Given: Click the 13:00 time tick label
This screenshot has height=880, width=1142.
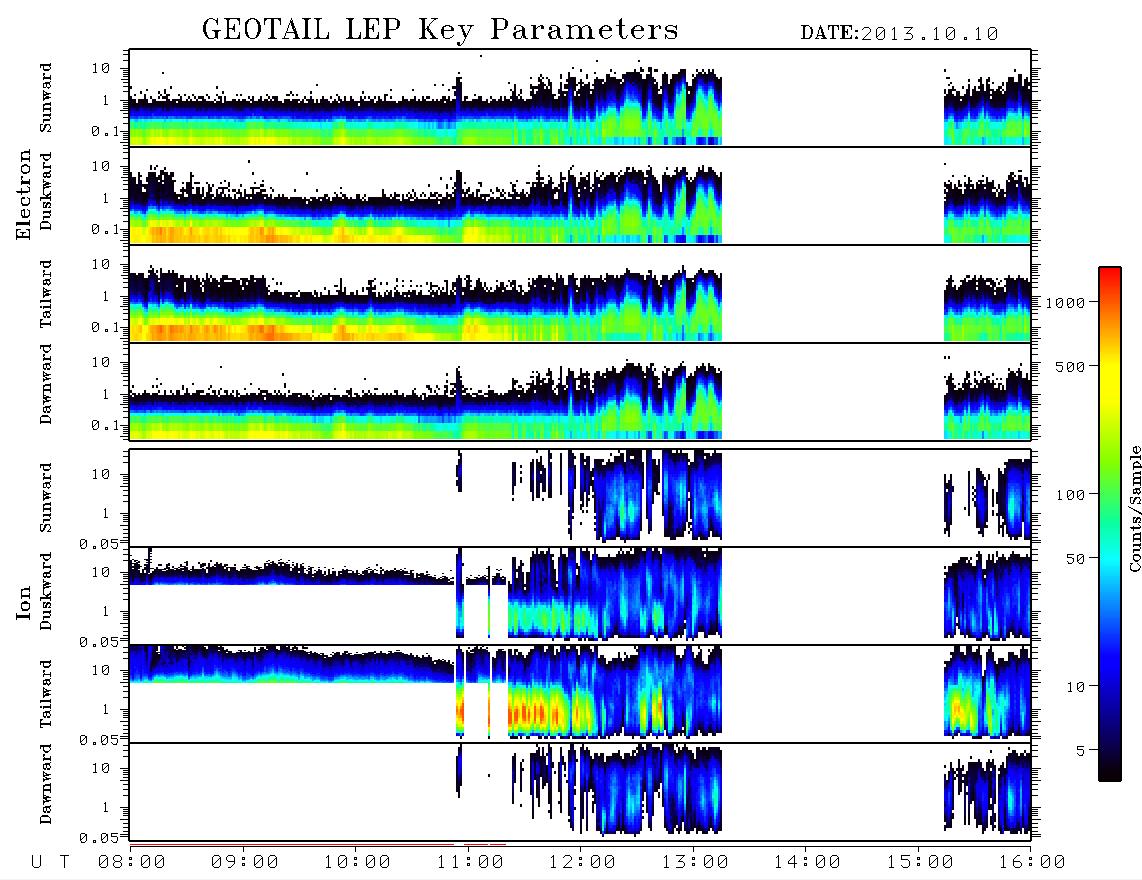Looking at the screenshot, I should point(695,863).
